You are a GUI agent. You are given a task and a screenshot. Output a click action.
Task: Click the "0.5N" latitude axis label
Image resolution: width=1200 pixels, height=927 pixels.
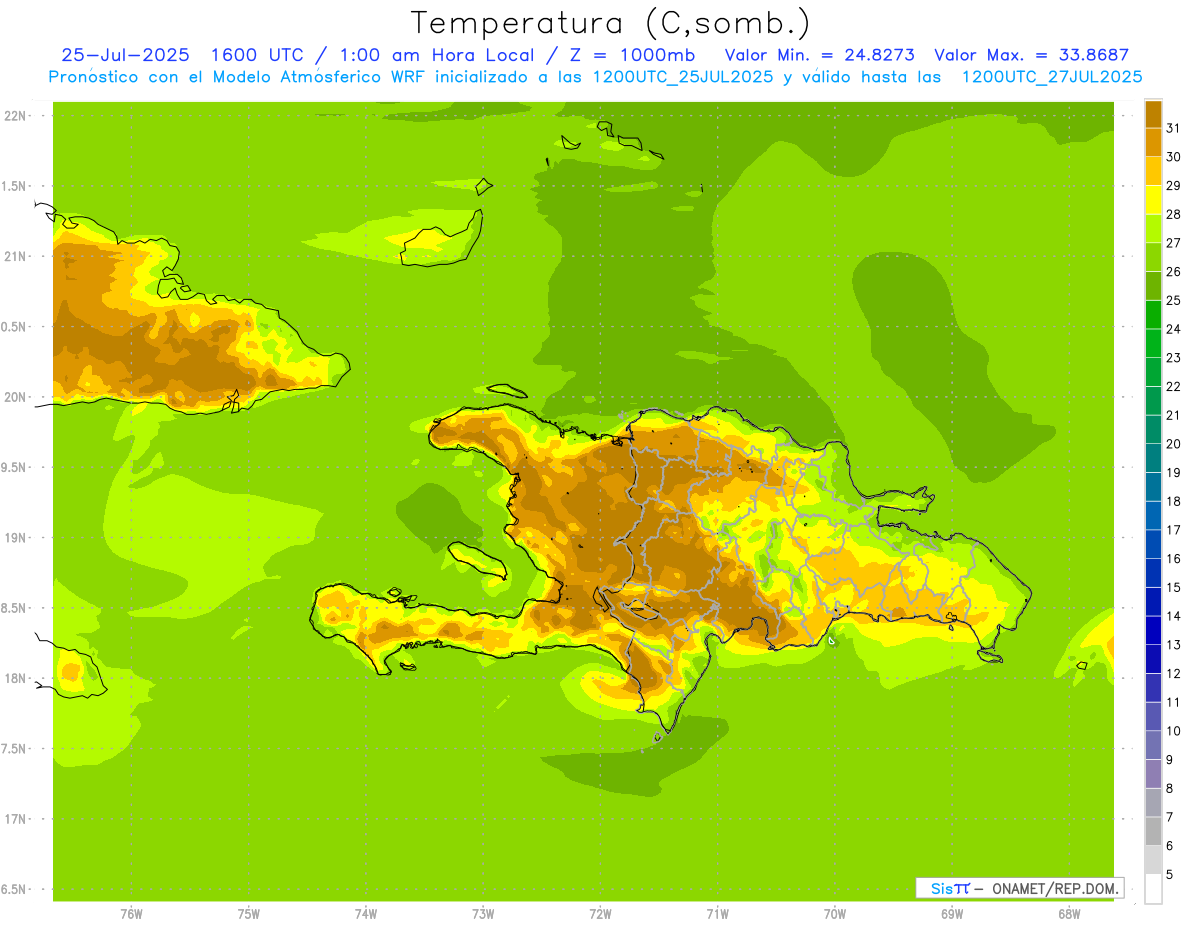point(13,327)
